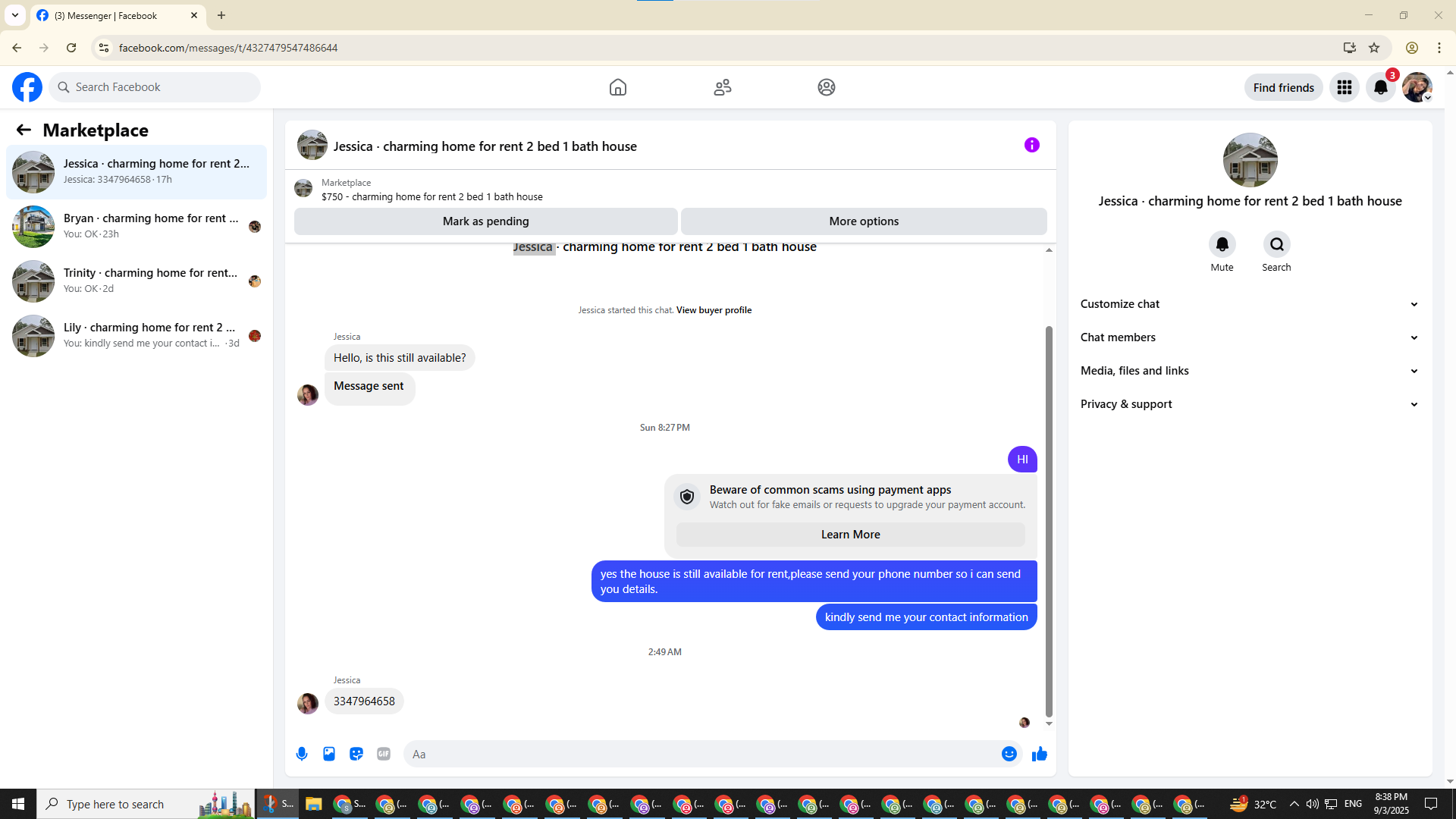Open the Facebook menu grid icon
This screenshot has width=1456, height=819.
tap(1345, 87)
